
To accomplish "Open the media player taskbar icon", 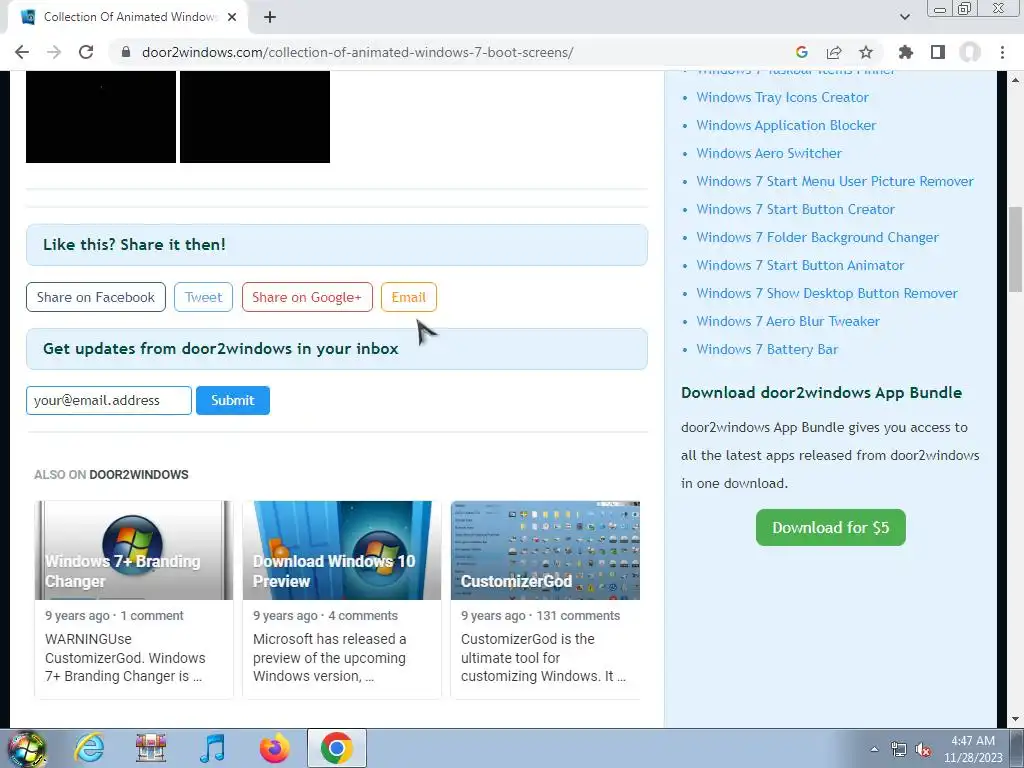I will [x=212, y=748].
